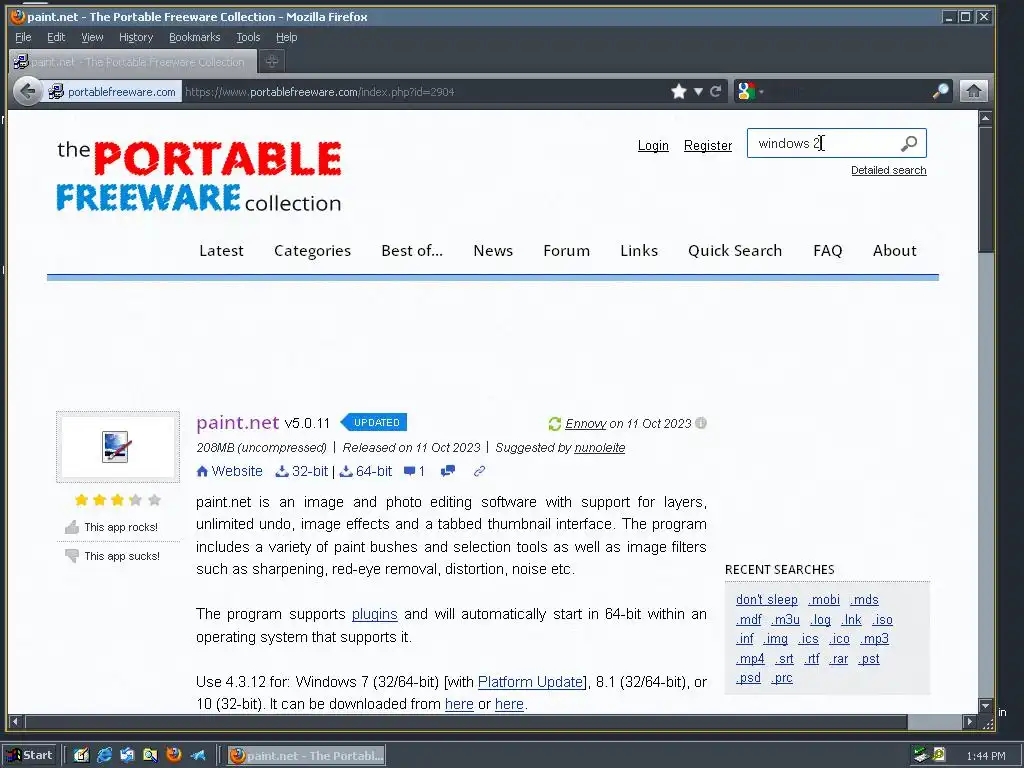
Task: Click the network tray icon
Action: click(921, 755)
